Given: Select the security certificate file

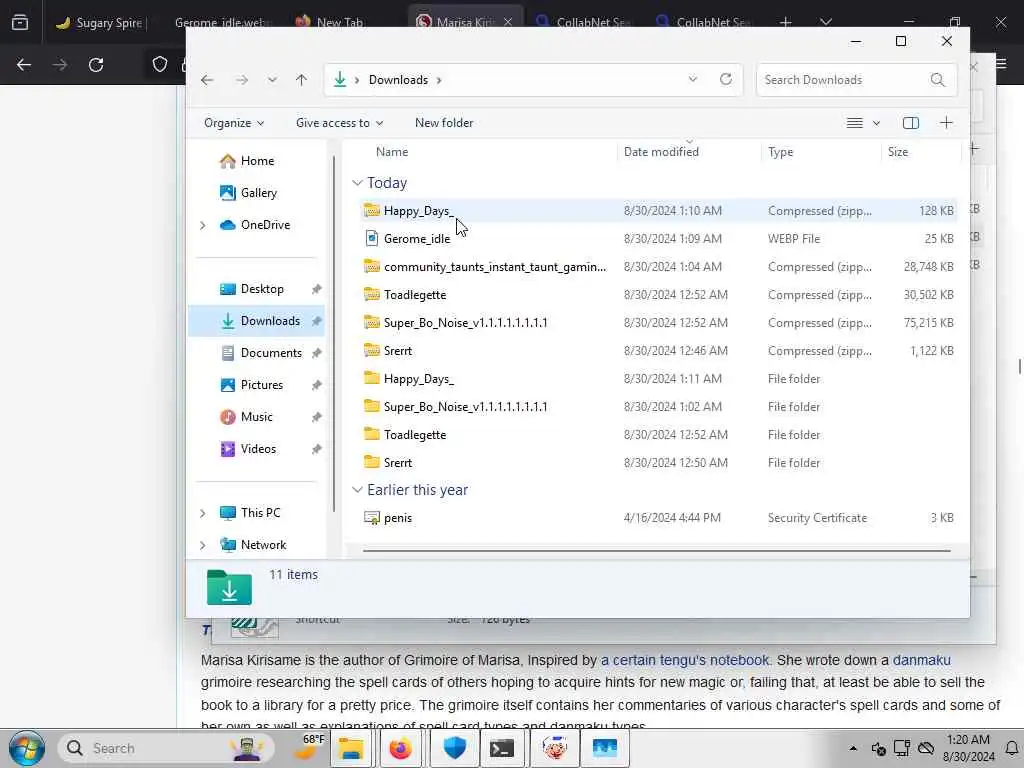Looking at the screenshot, I should pos(658,518).
